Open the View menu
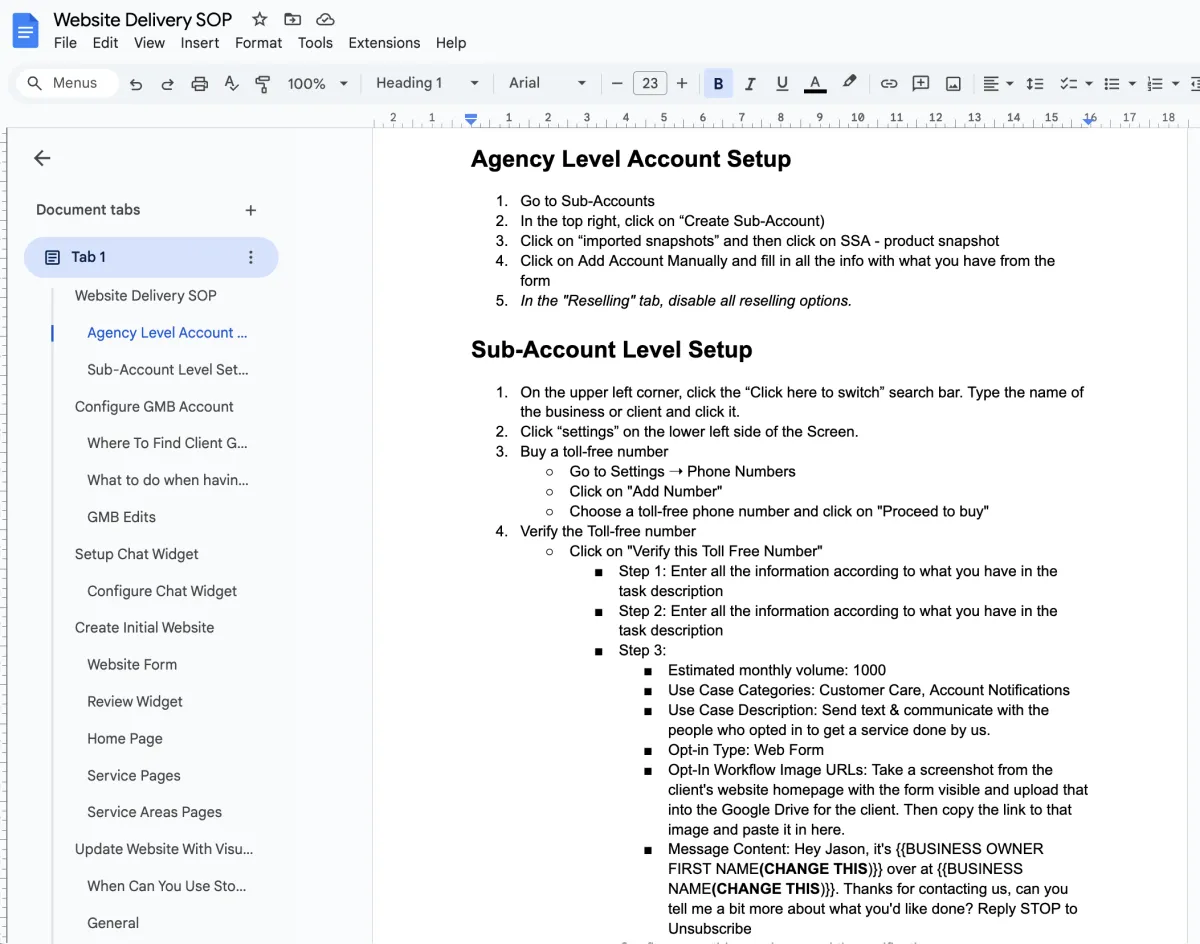 pyautogui.click(x=149, y=43)
